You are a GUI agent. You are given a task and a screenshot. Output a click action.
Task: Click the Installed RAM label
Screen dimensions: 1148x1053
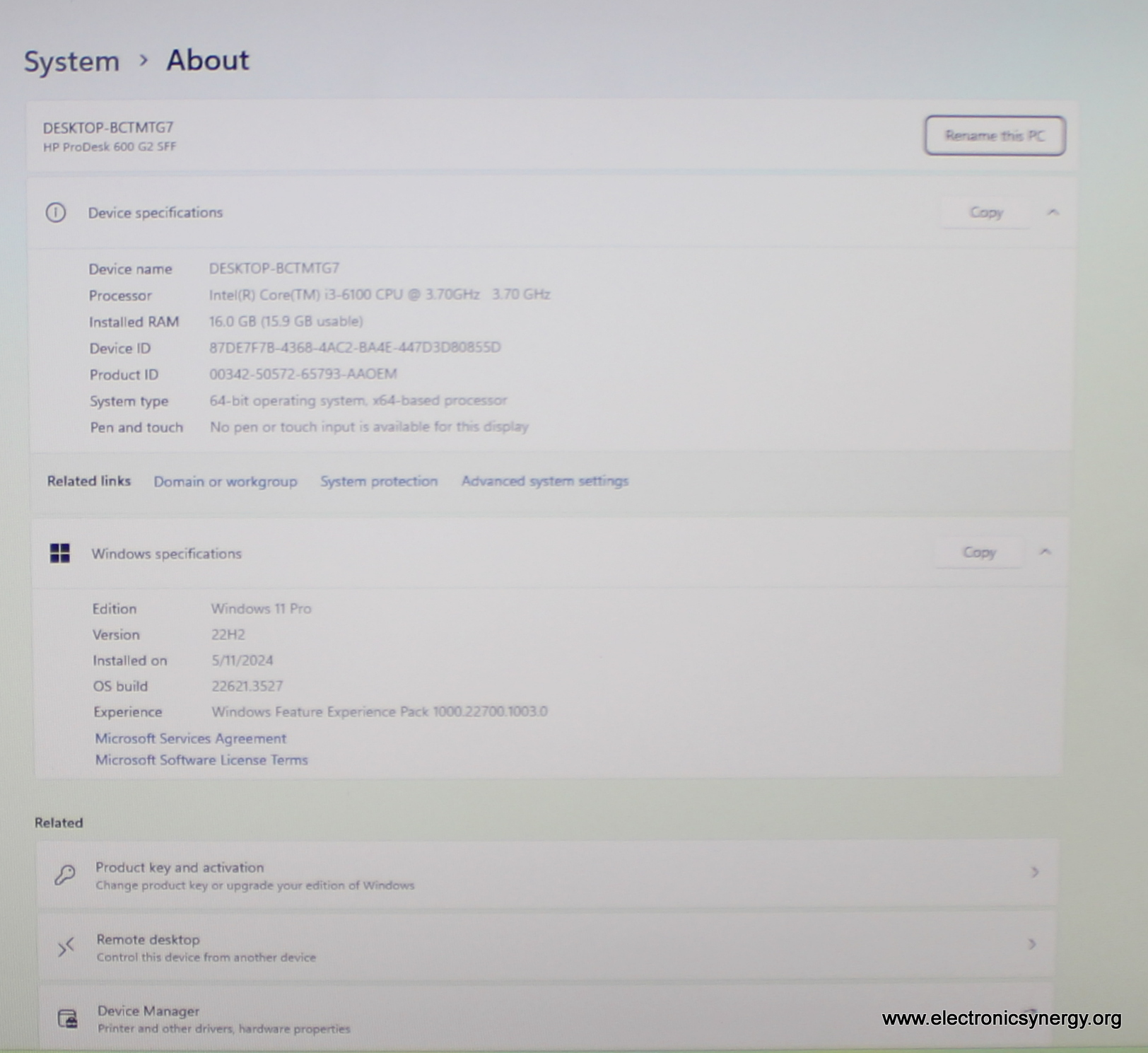(134, 322)
